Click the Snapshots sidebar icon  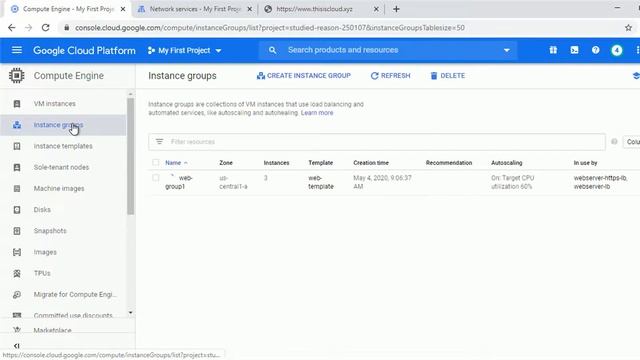(x=17, y=231)
